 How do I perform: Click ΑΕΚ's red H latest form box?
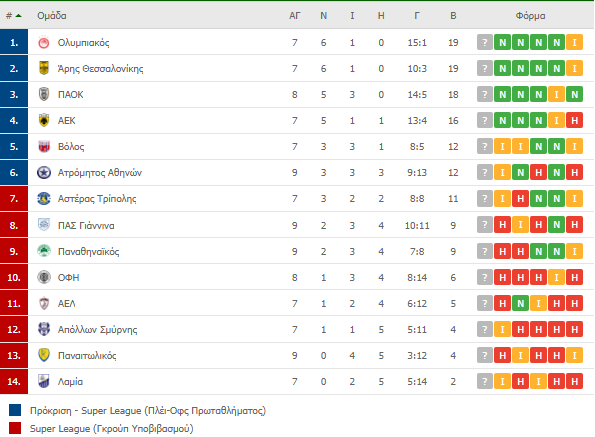pyautogui.click(x=575, y=121)
